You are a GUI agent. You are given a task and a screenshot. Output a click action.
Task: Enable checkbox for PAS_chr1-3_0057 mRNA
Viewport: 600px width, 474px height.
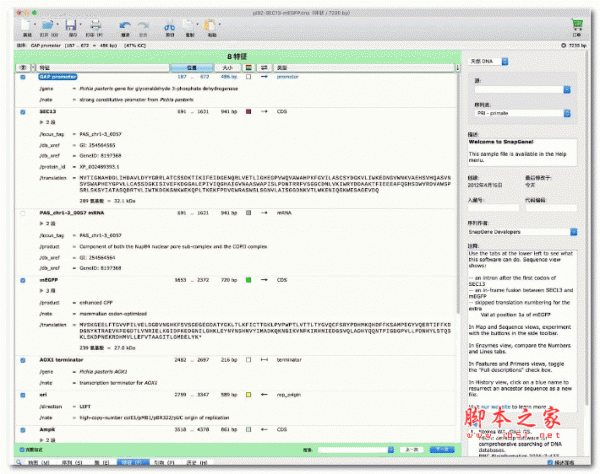point(23,213)
